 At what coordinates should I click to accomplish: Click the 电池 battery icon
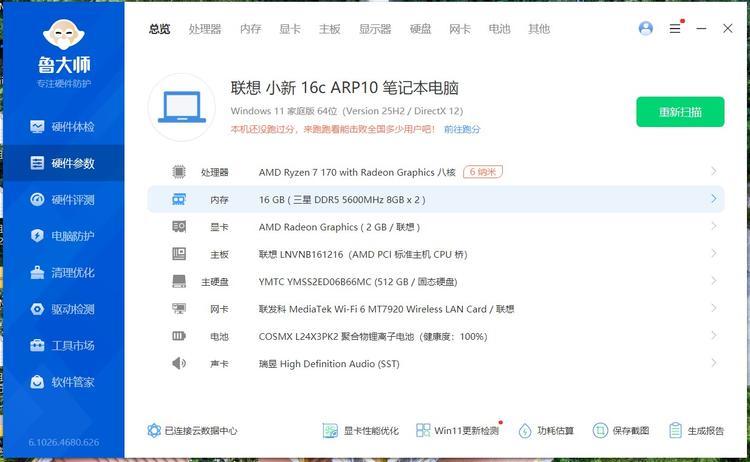179,336
